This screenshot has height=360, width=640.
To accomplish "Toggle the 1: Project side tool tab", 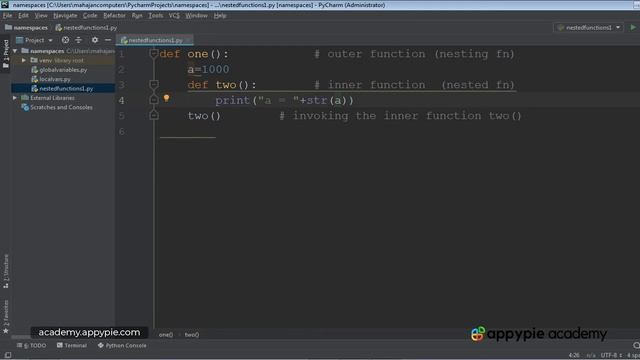I will (6, 53).
